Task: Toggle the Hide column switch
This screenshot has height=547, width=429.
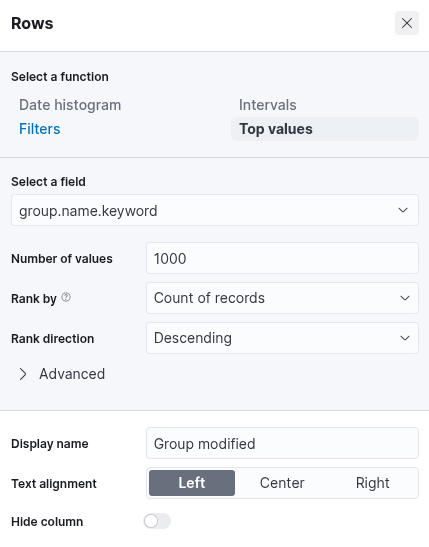Action: coord(157,522)
